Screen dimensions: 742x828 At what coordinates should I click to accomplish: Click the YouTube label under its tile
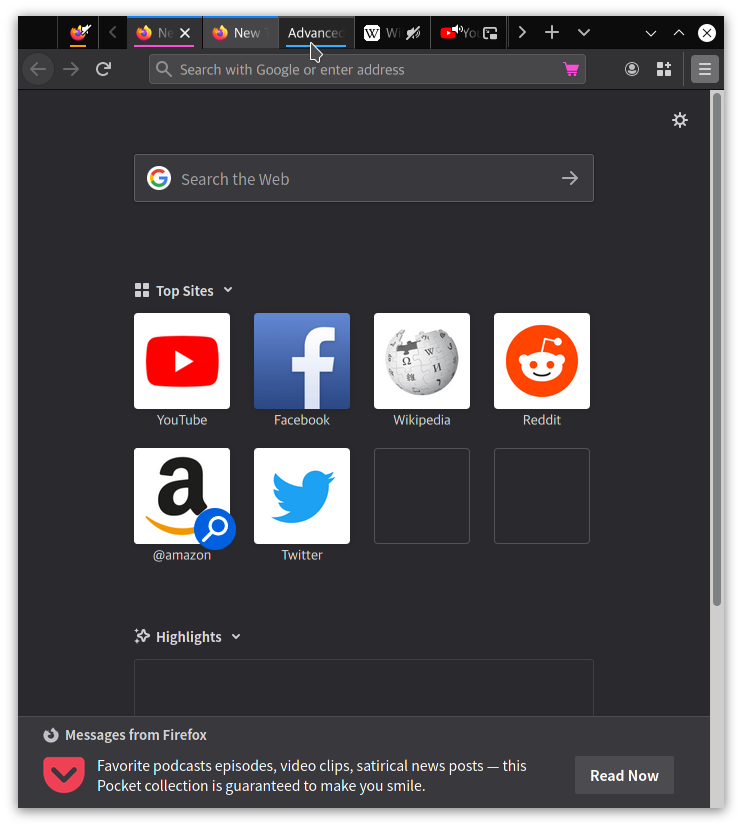pos(182,420)
